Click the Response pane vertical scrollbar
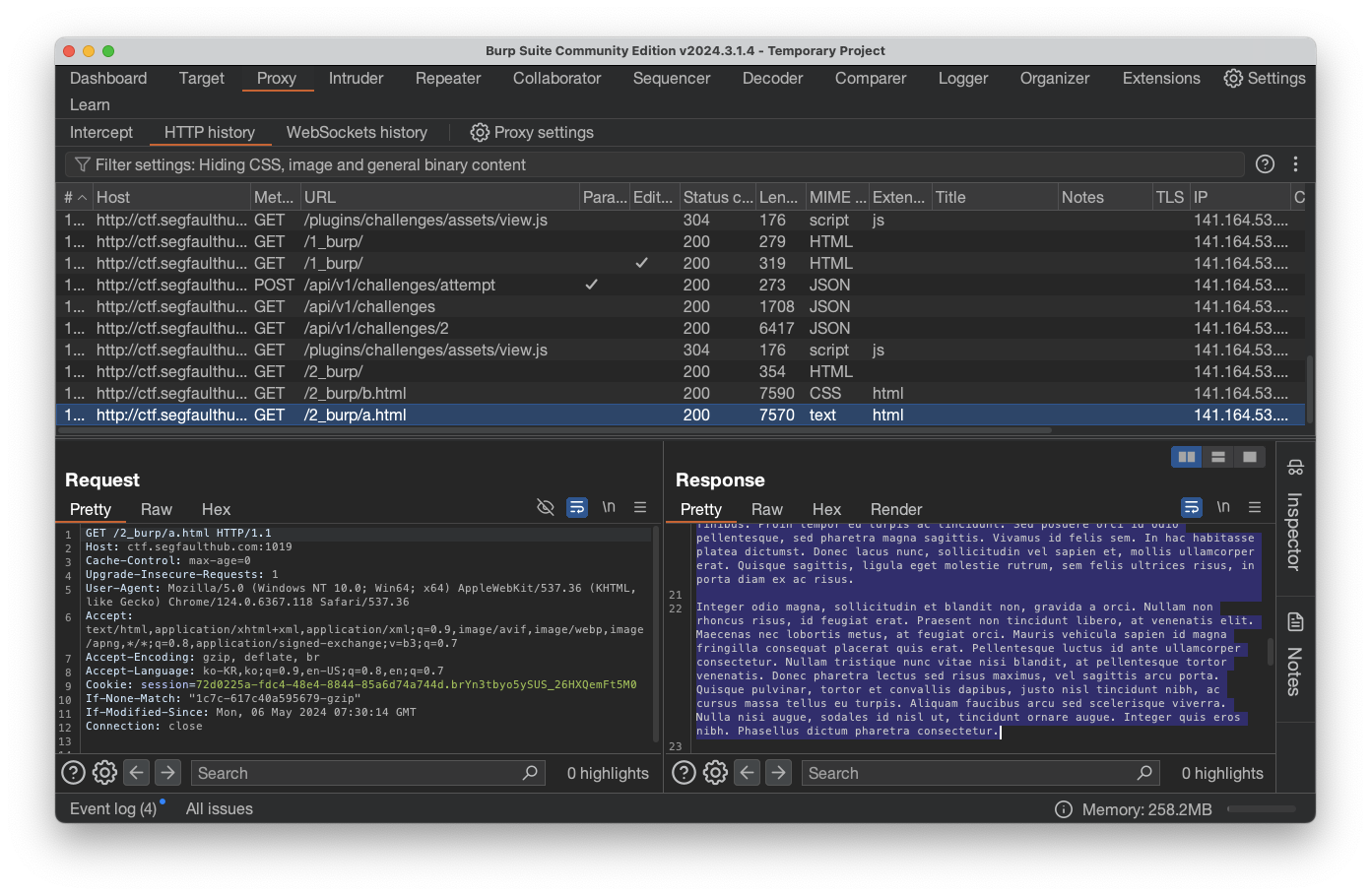This screenshot has height=896, width=1371. click(x=1271, y=652)
